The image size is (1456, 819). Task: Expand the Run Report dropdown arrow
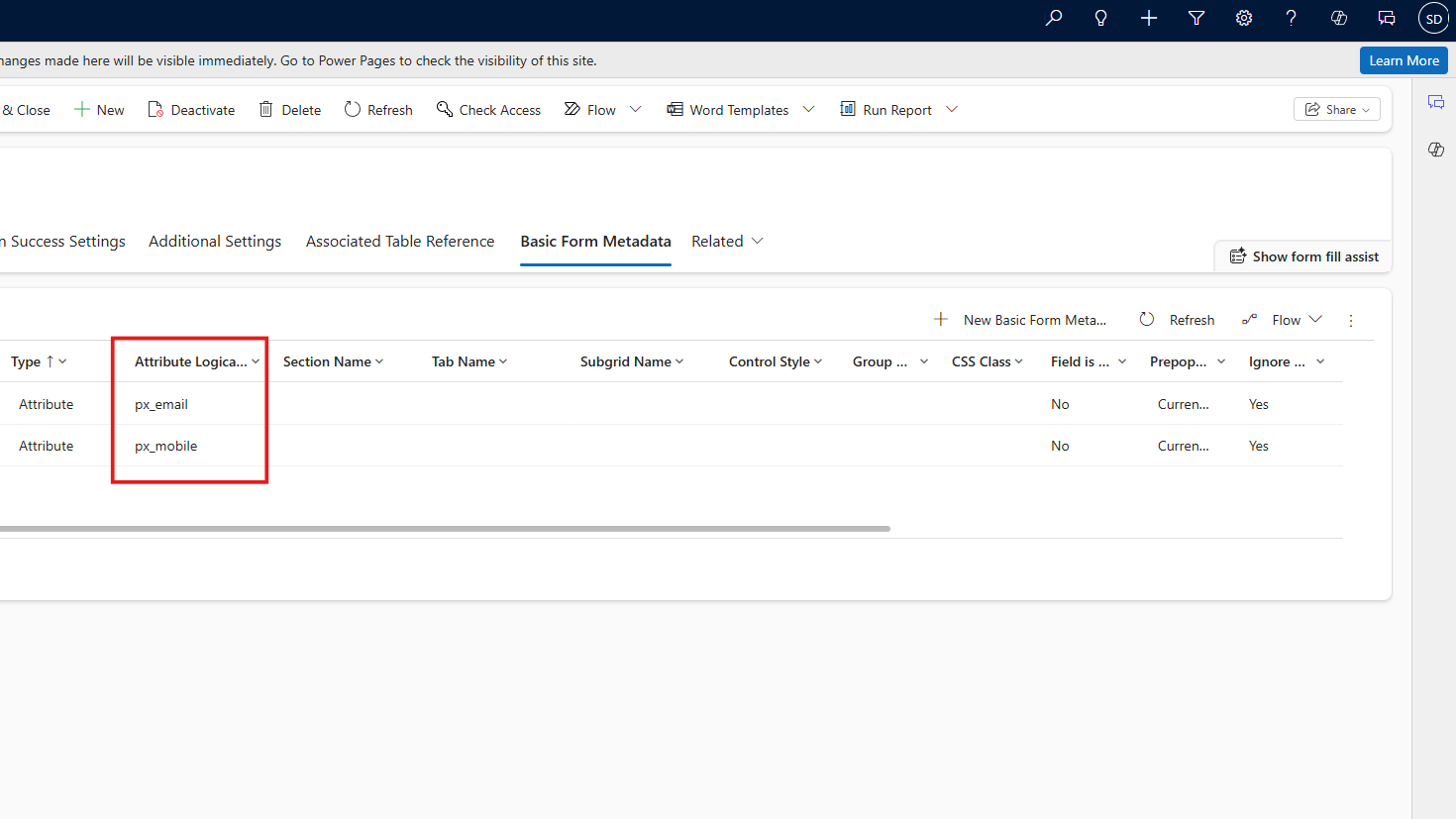pos(952,110)
